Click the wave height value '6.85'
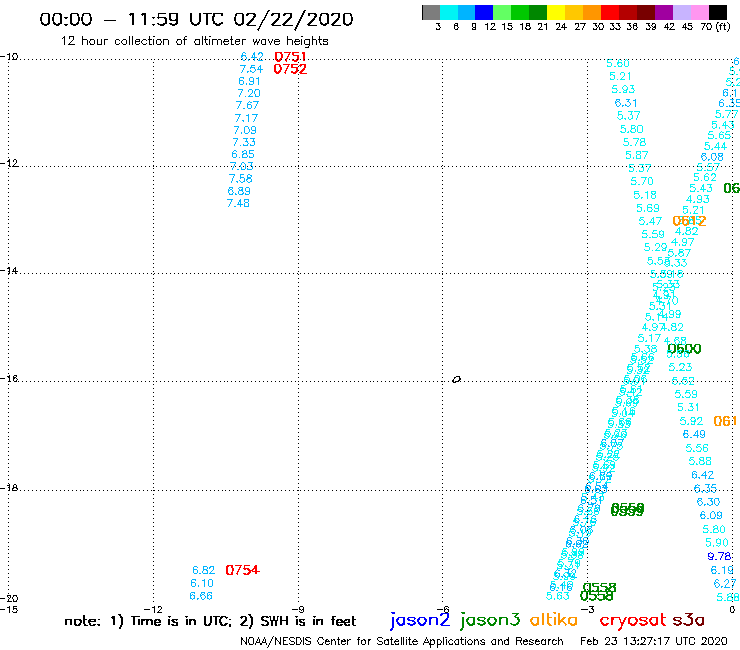Viewport: 740px width, 650px height. 243,154
